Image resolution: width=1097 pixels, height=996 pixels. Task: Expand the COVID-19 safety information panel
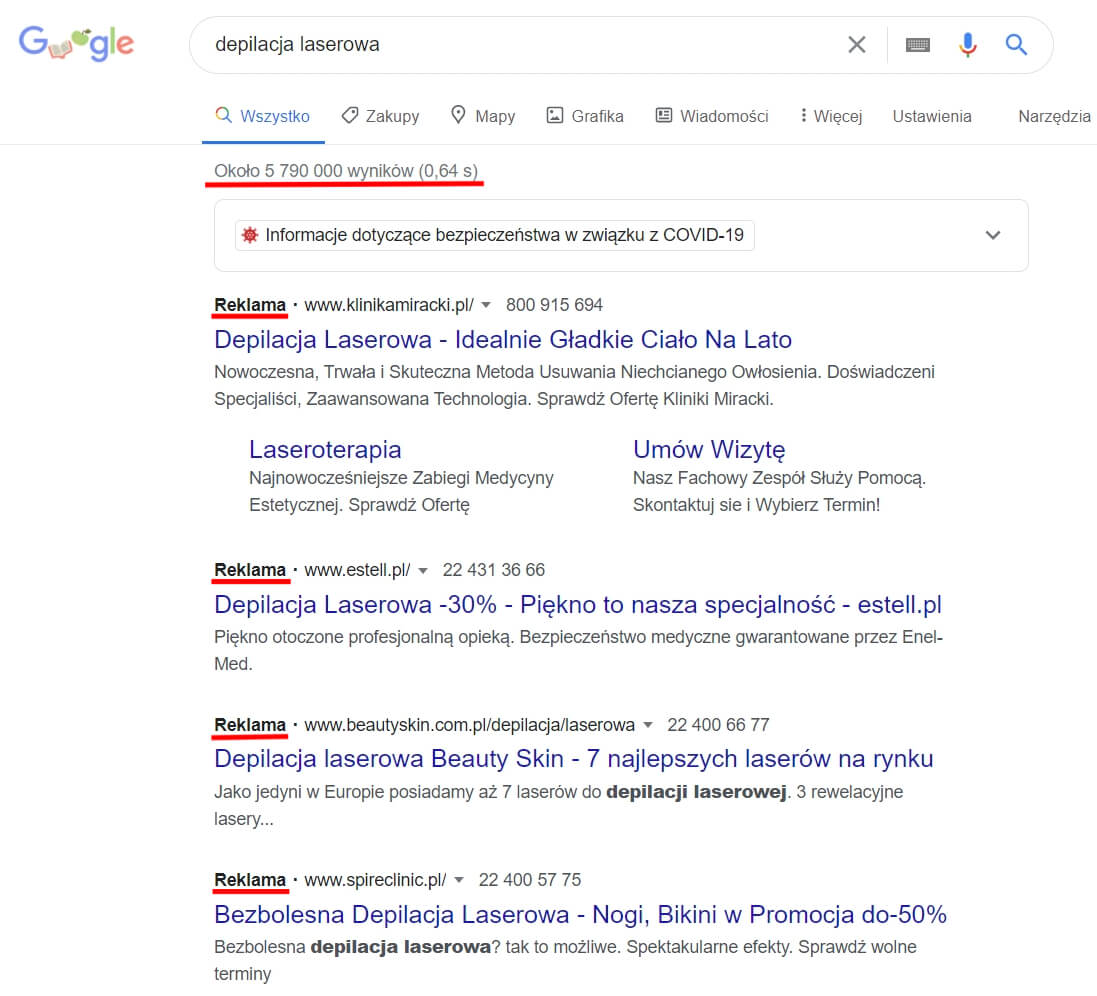click(992, 235)
